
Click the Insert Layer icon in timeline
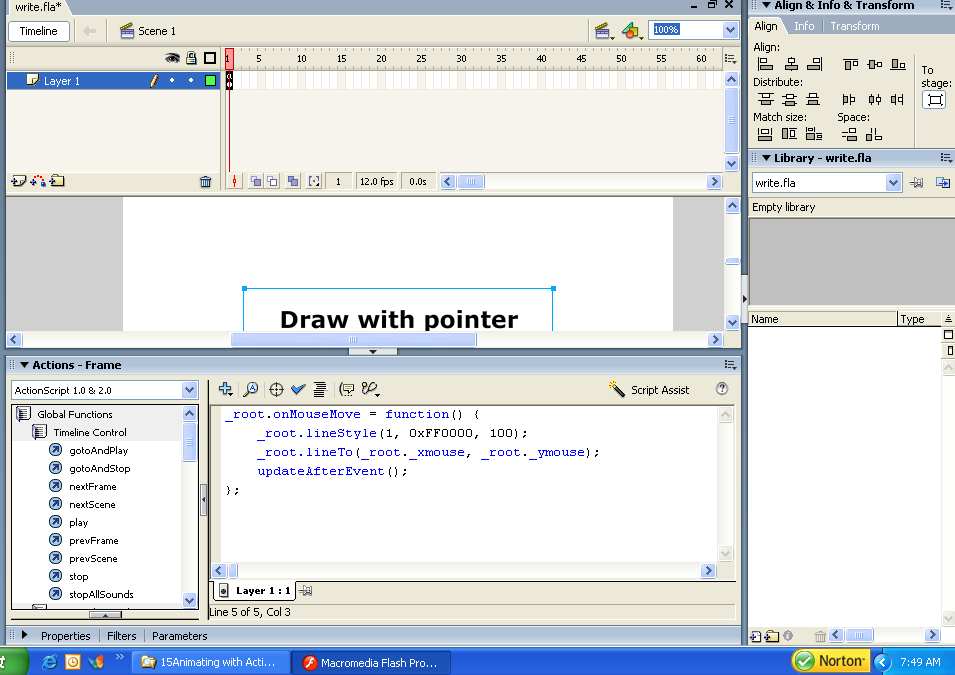(x=18, y=181)
